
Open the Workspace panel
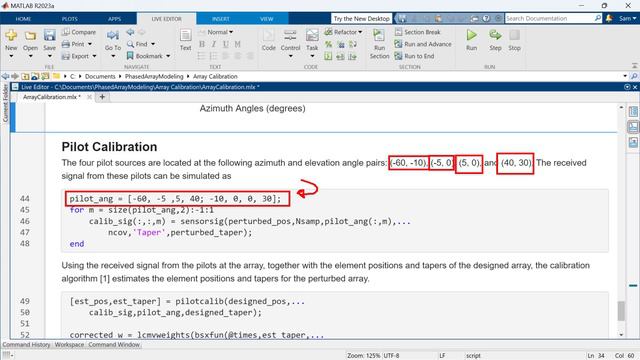click(x=69, y=345)
